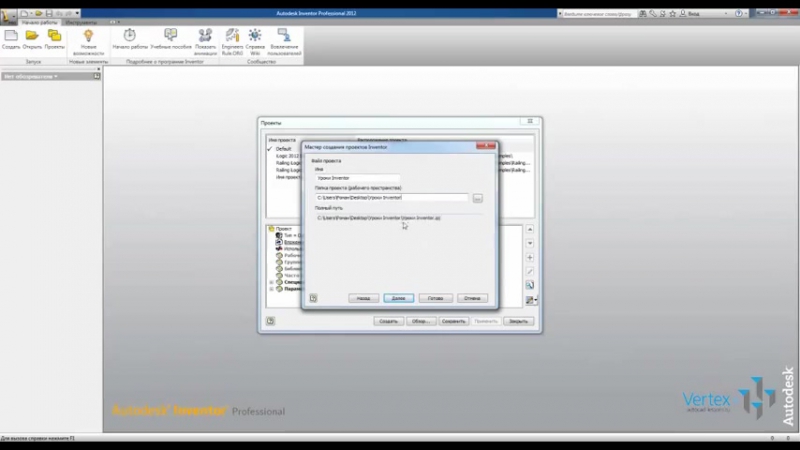800x450 pixels.
Task: Switch to the Инструменты ribbon tab
Action: click(81, 22)
